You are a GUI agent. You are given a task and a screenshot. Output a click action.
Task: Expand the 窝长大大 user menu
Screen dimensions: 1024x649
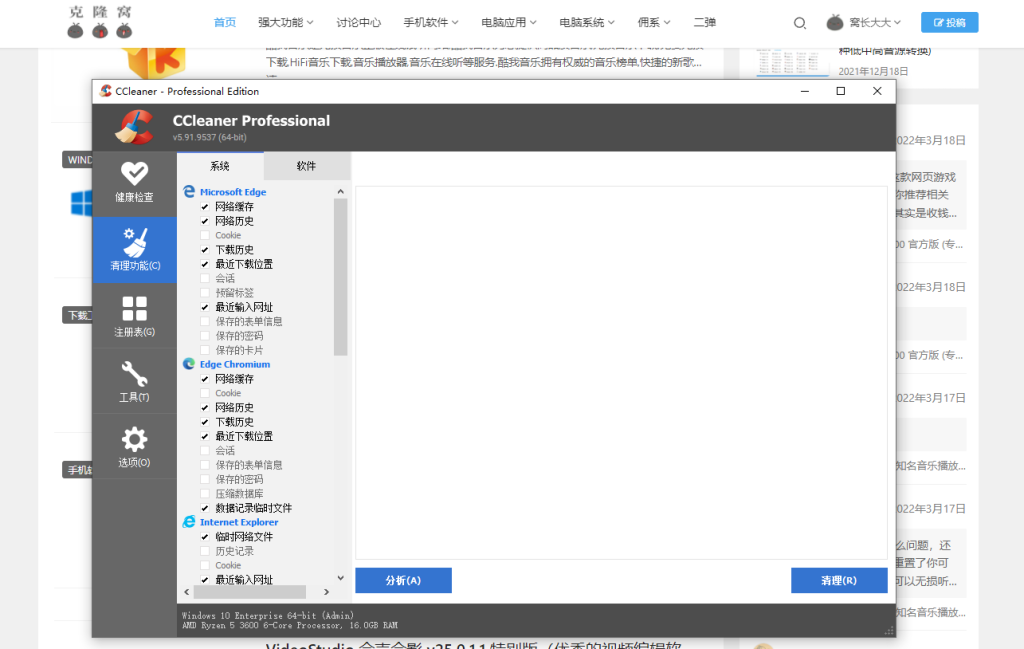click(x=874, y=22)
